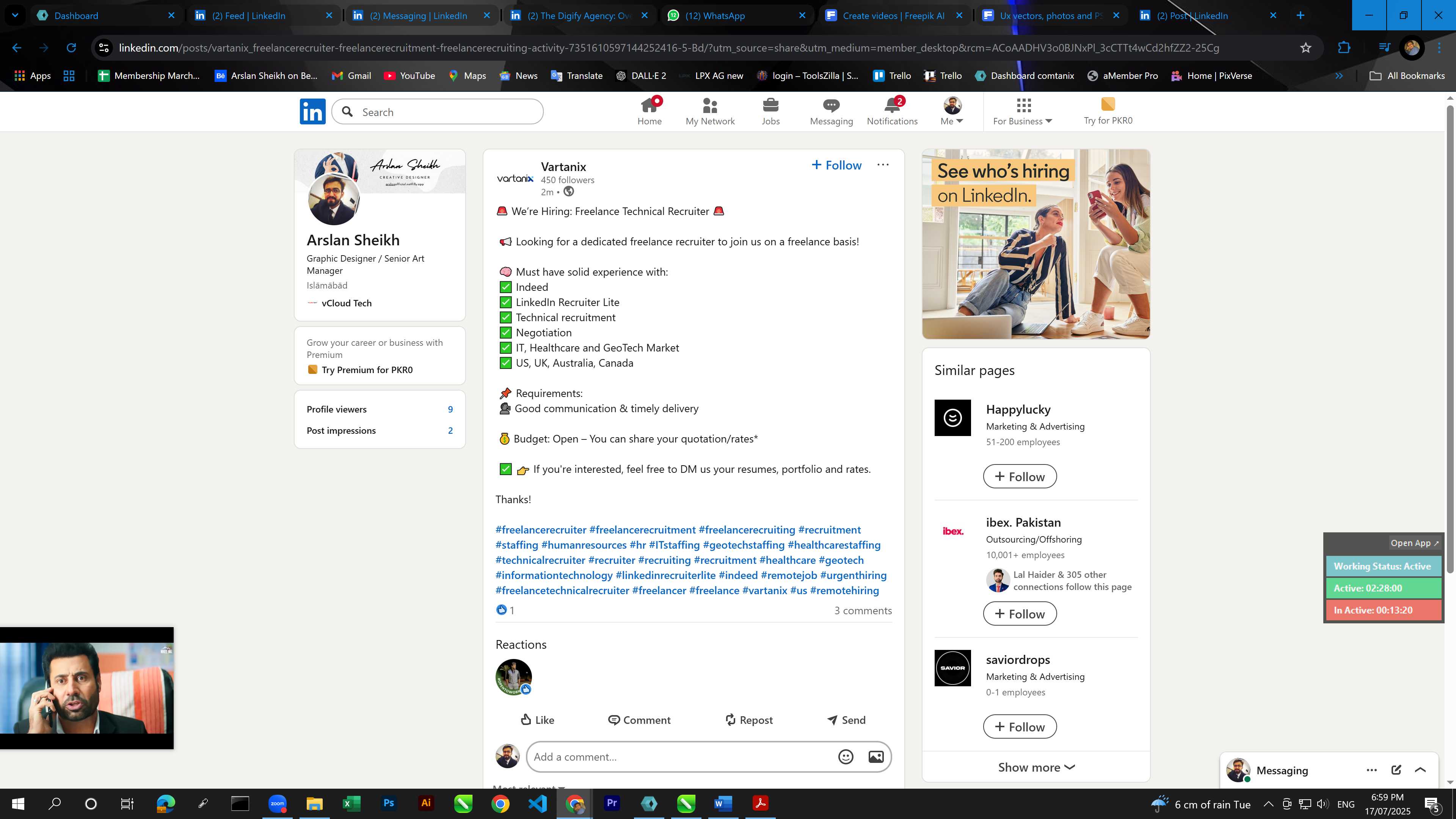Open the #freelancerecruiter hashtag
Viewport: 1456px width, 819px height.
point(541,530)
